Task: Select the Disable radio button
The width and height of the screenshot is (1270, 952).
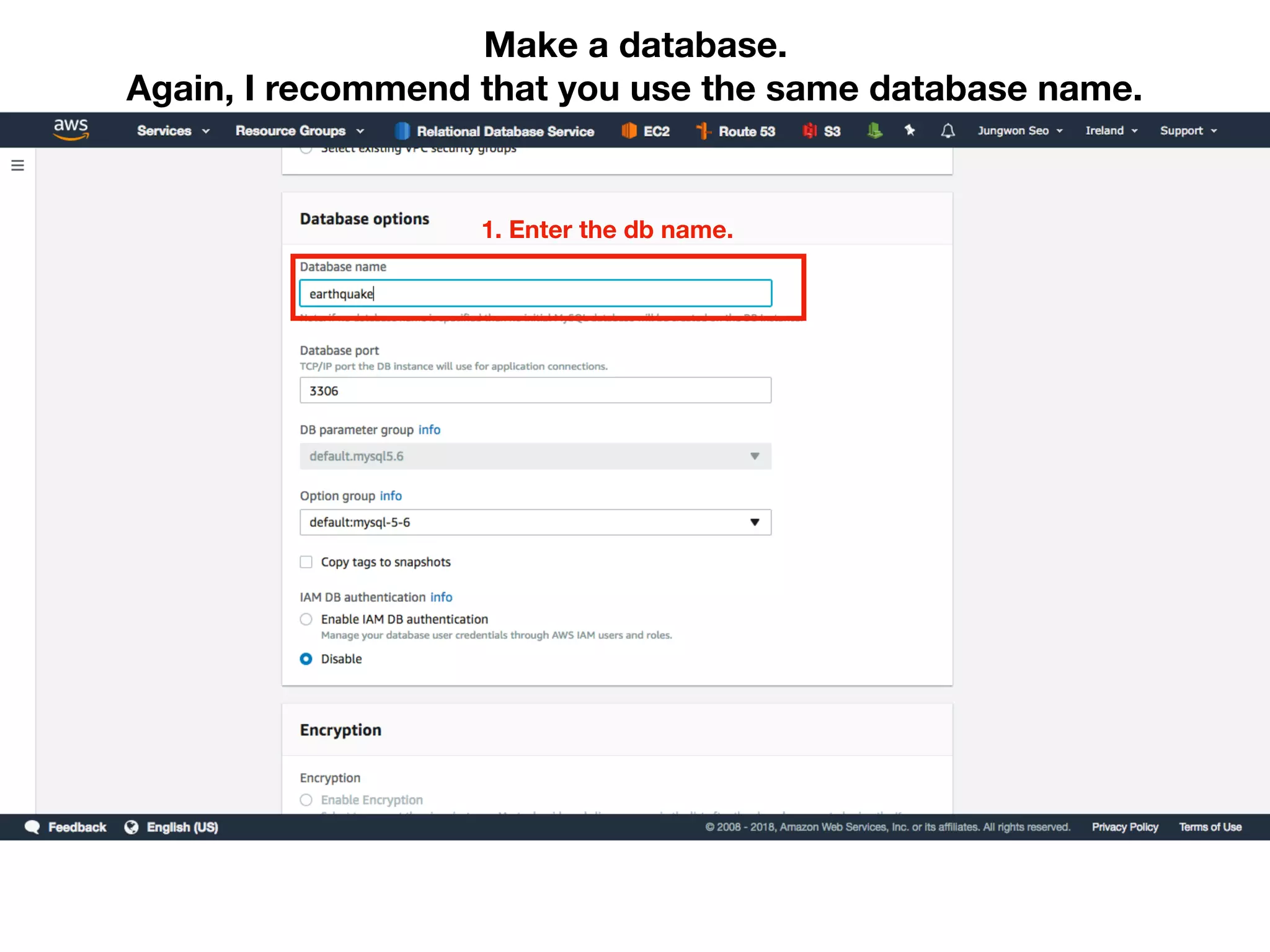Action: click(x=306, y=659)
